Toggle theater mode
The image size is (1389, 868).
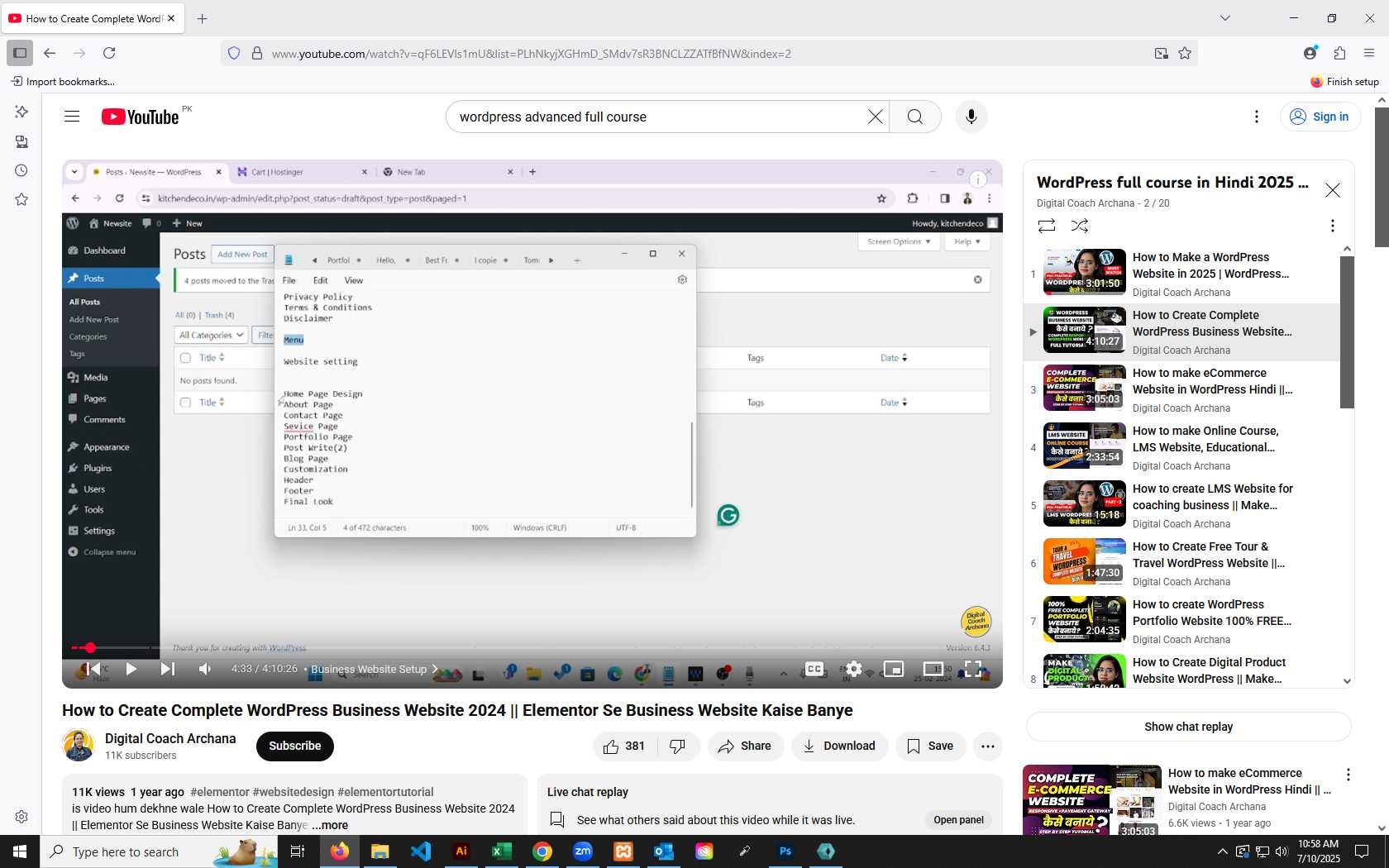(x=933, y=669)
